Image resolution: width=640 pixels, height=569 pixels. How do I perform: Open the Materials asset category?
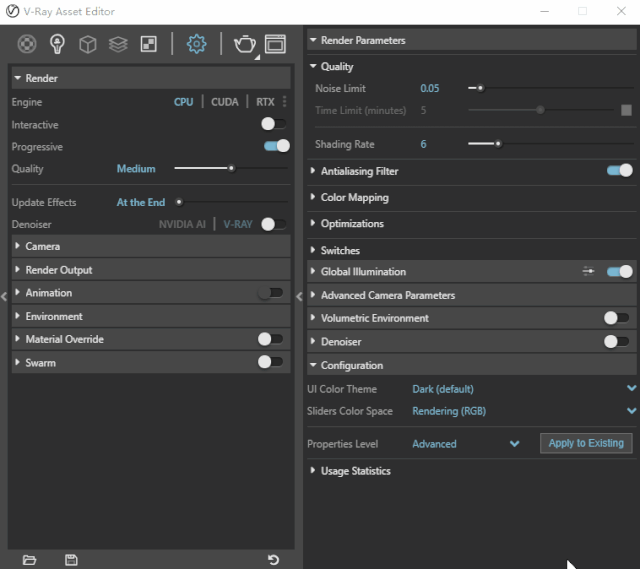27,44
